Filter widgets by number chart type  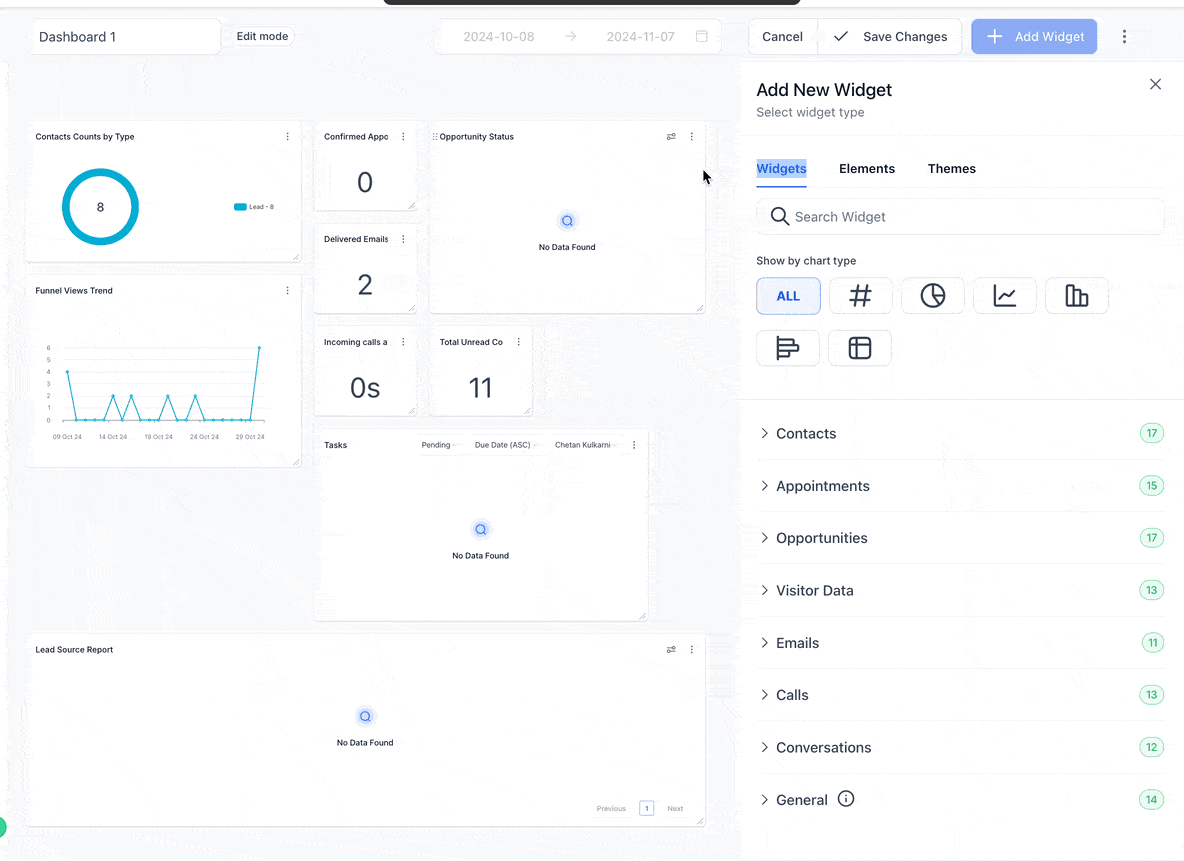pos(860,296)
